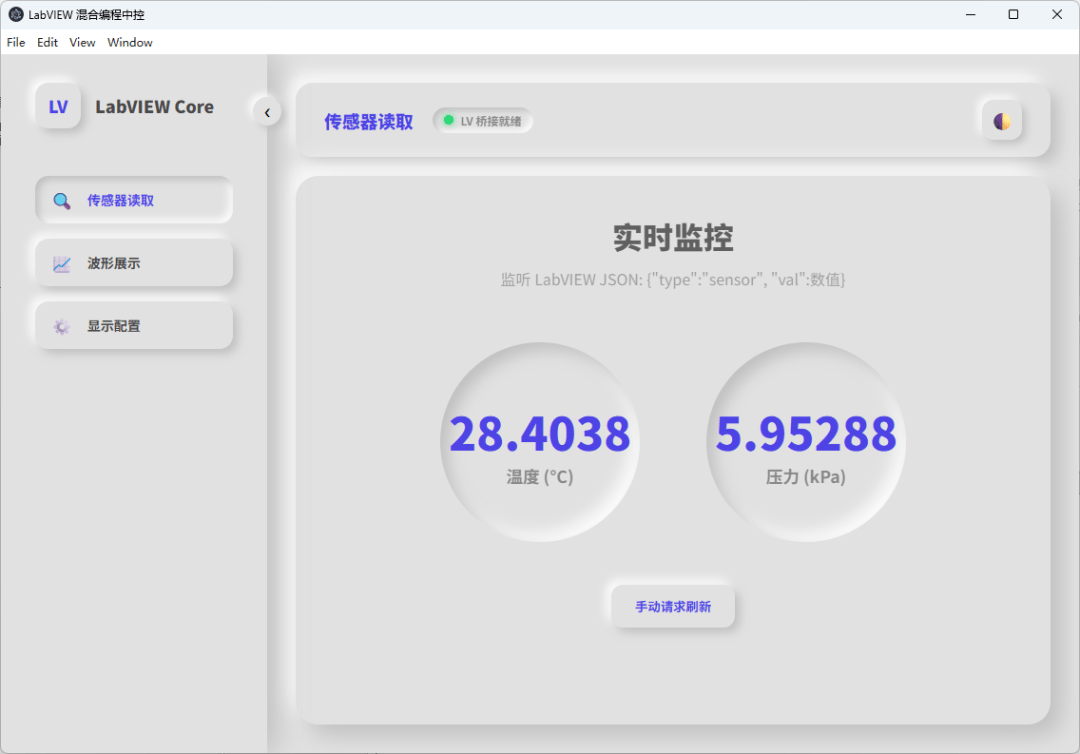
Task: Click the LV 桥接就绪 status badge
Action: click(x=483, y=121)
